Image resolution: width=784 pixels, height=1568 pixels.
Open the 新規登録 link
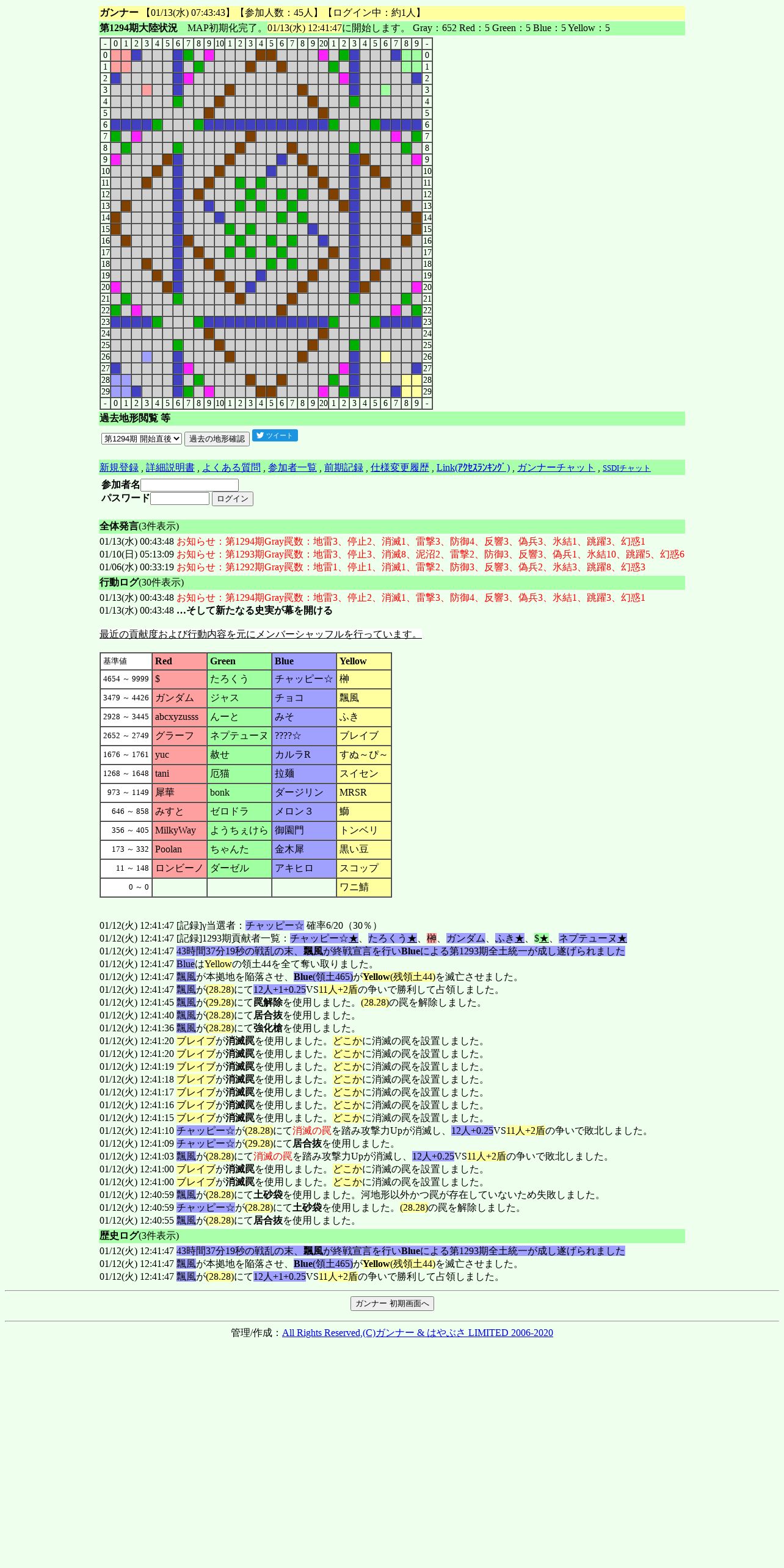[119, 468]
